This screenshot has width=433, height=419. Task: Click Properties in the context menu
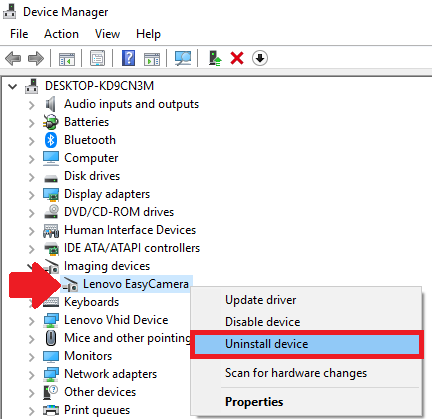click(254, 402)
